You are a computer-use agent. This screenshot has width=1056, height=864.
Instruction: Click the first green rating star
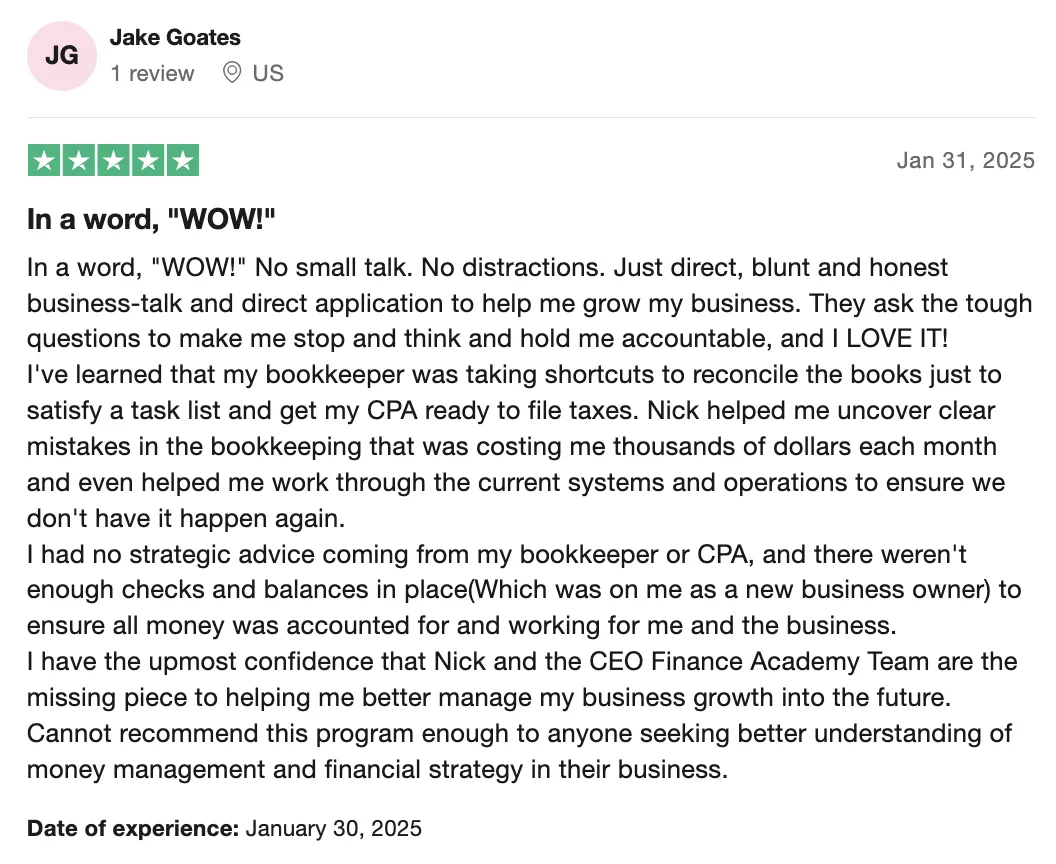pyautogui.click(x=44, y=160)
